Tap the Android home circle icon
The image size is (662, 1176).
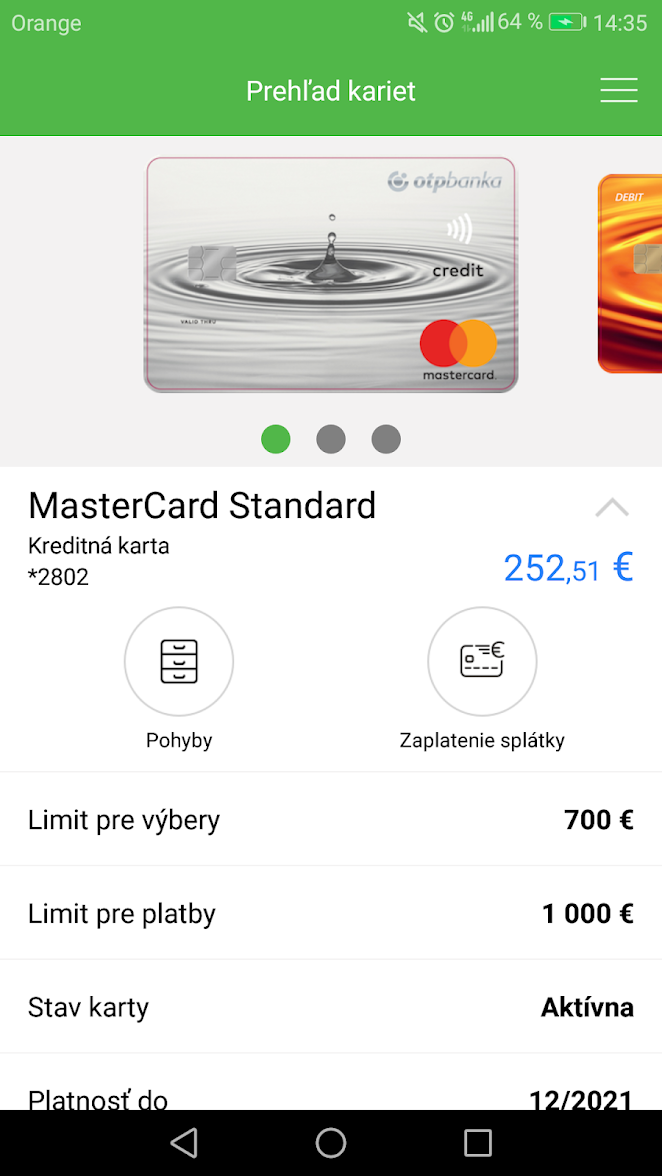click(x=331, y=1142)
